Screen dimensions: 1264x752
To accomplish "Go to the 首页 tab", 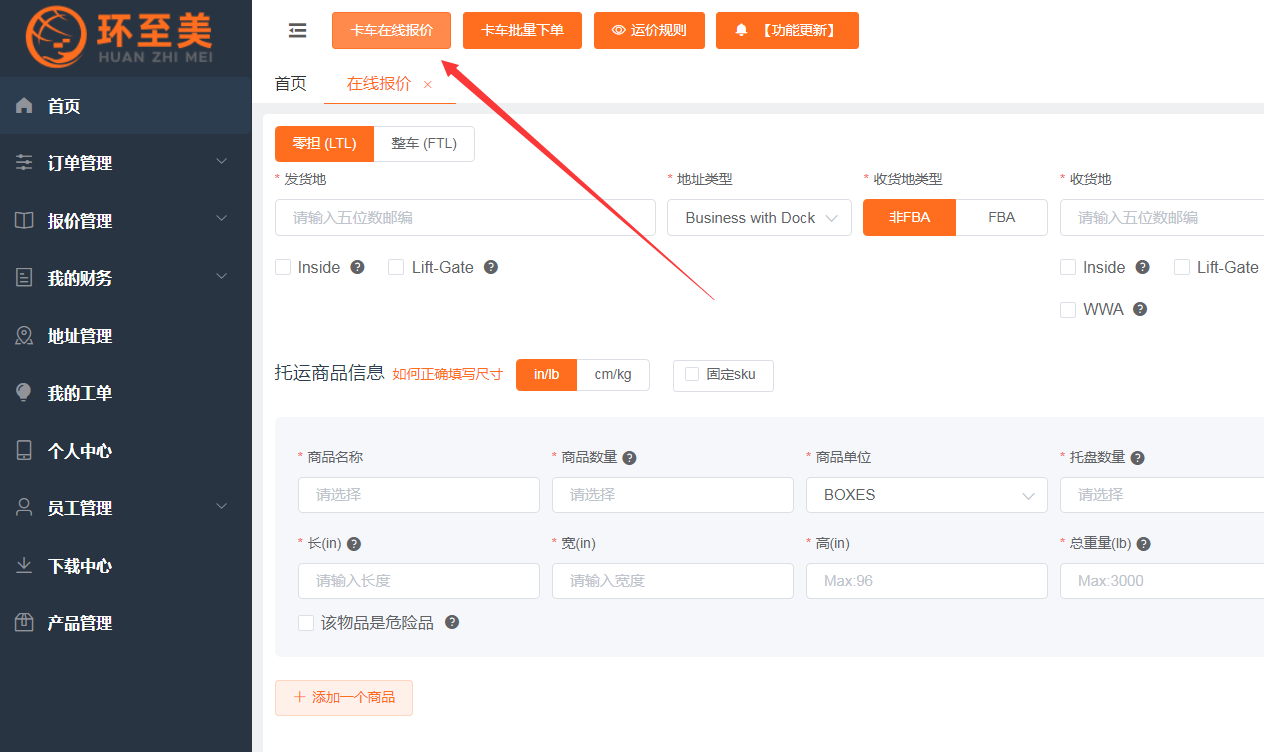I will pos(290,84).
